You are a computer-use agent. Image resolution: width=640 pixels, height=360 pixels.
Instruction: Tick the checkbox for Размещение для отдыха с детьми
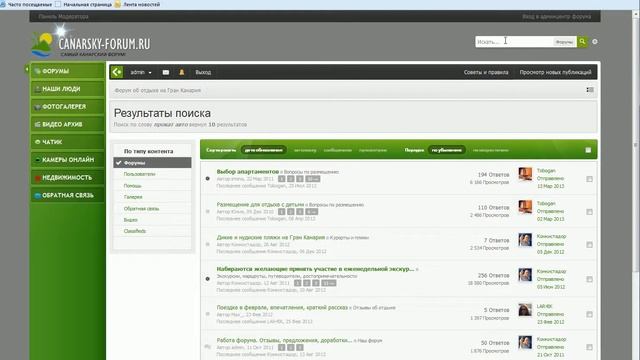pyautogui.click(x=589, y=212)
